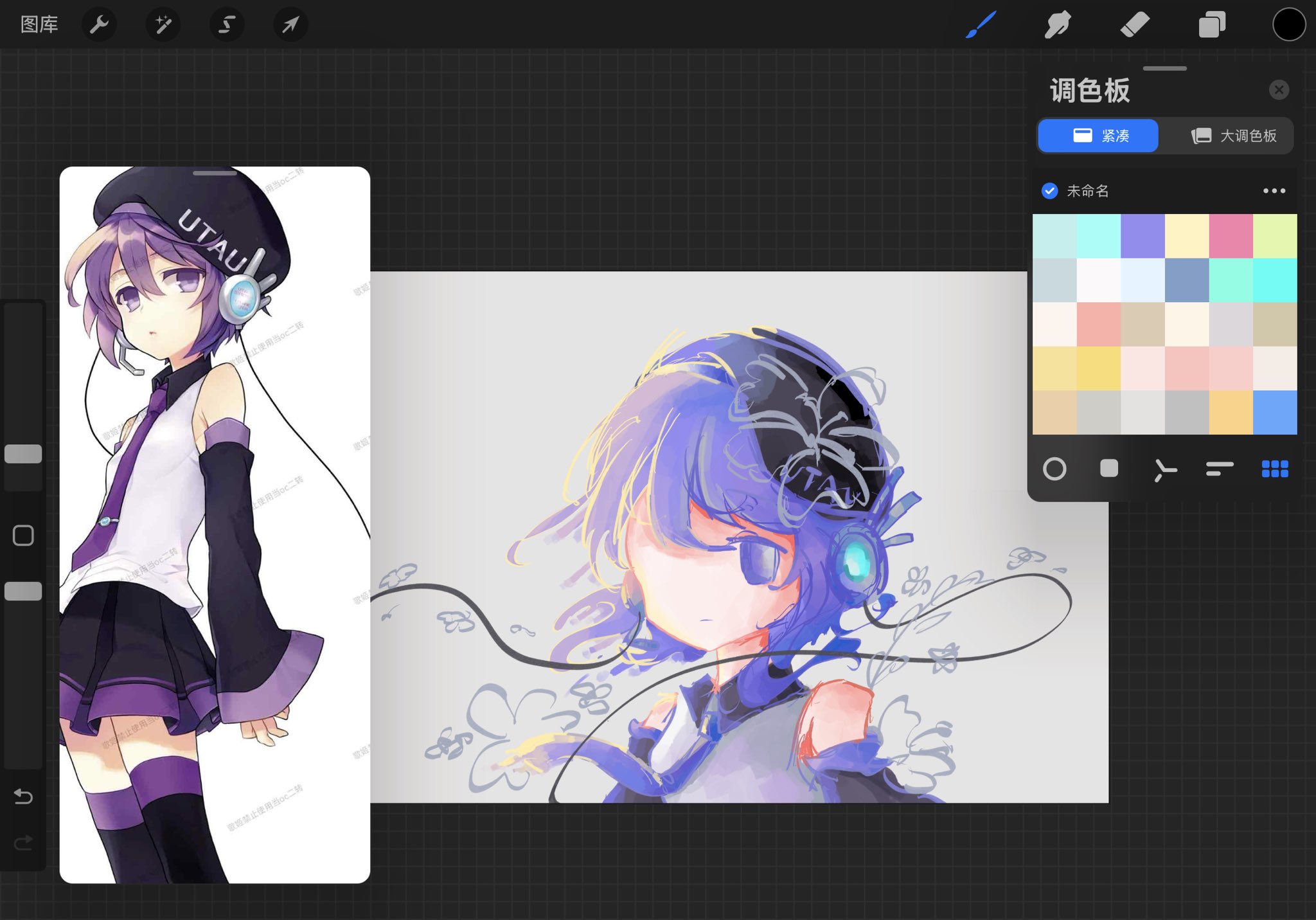Tap the reference image window handle bar
1316x920 pixels.
pyautogui.click(x=215, y=173)
